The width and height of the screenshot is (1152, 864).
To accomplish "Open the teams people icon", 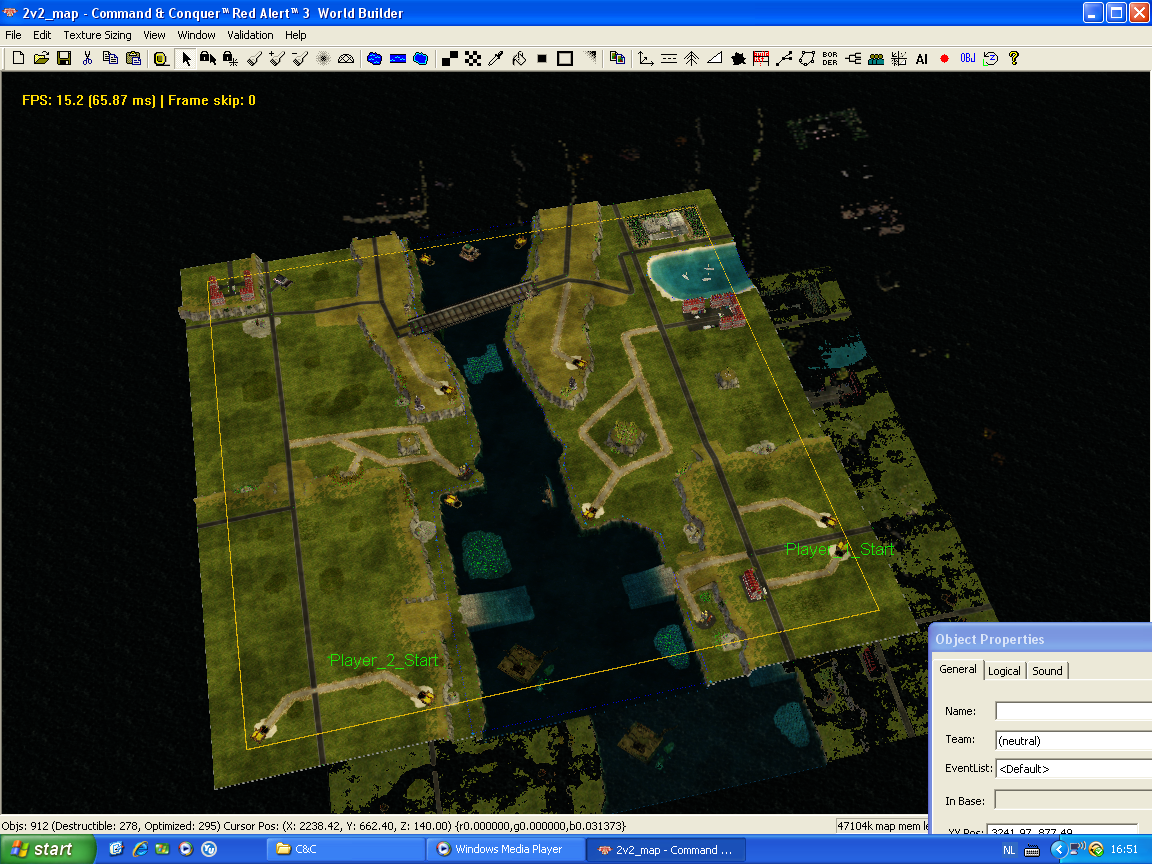I will [876, 58].
